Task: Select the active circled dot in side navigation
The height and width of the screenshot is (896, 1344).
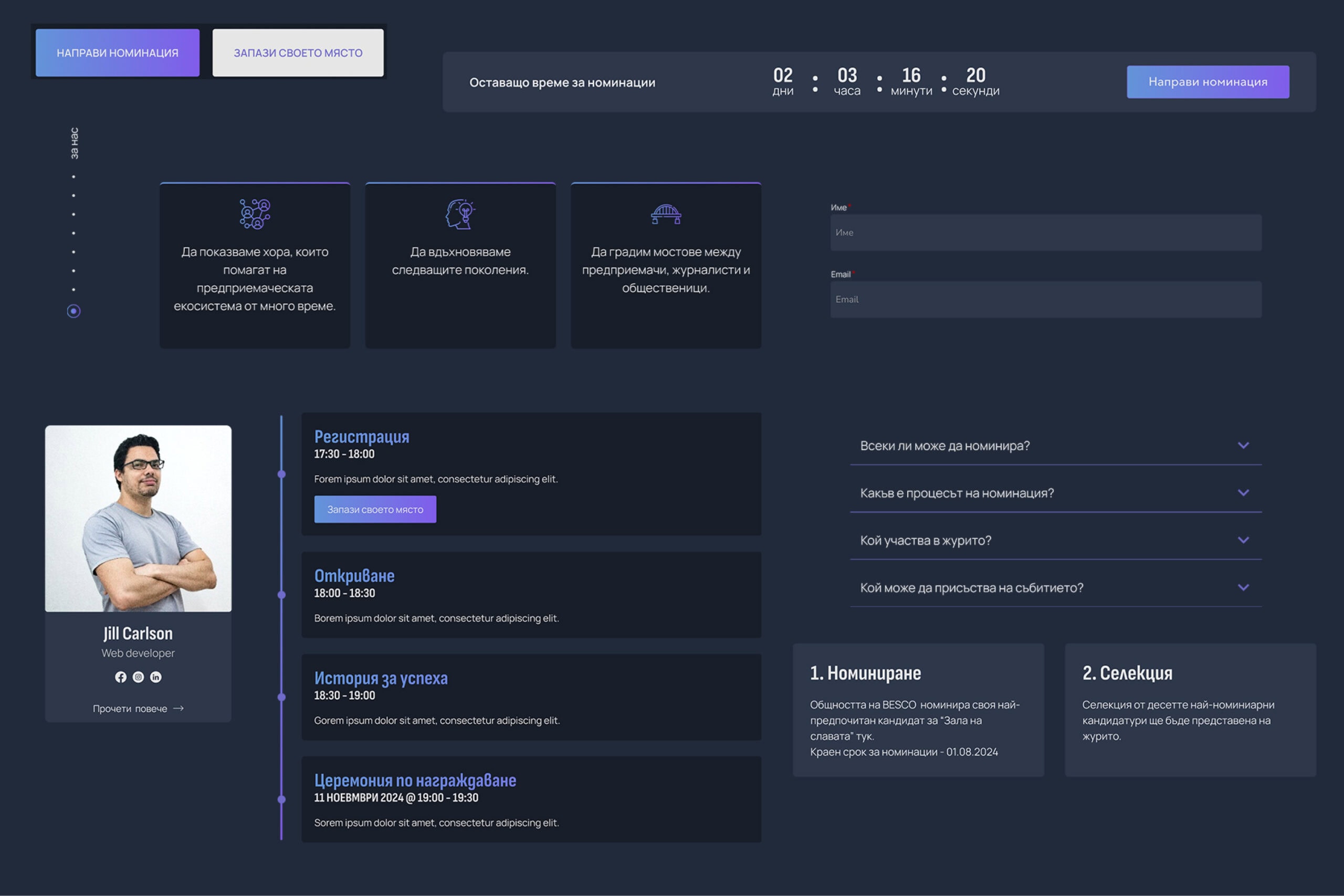Action: tap(73, 311)
